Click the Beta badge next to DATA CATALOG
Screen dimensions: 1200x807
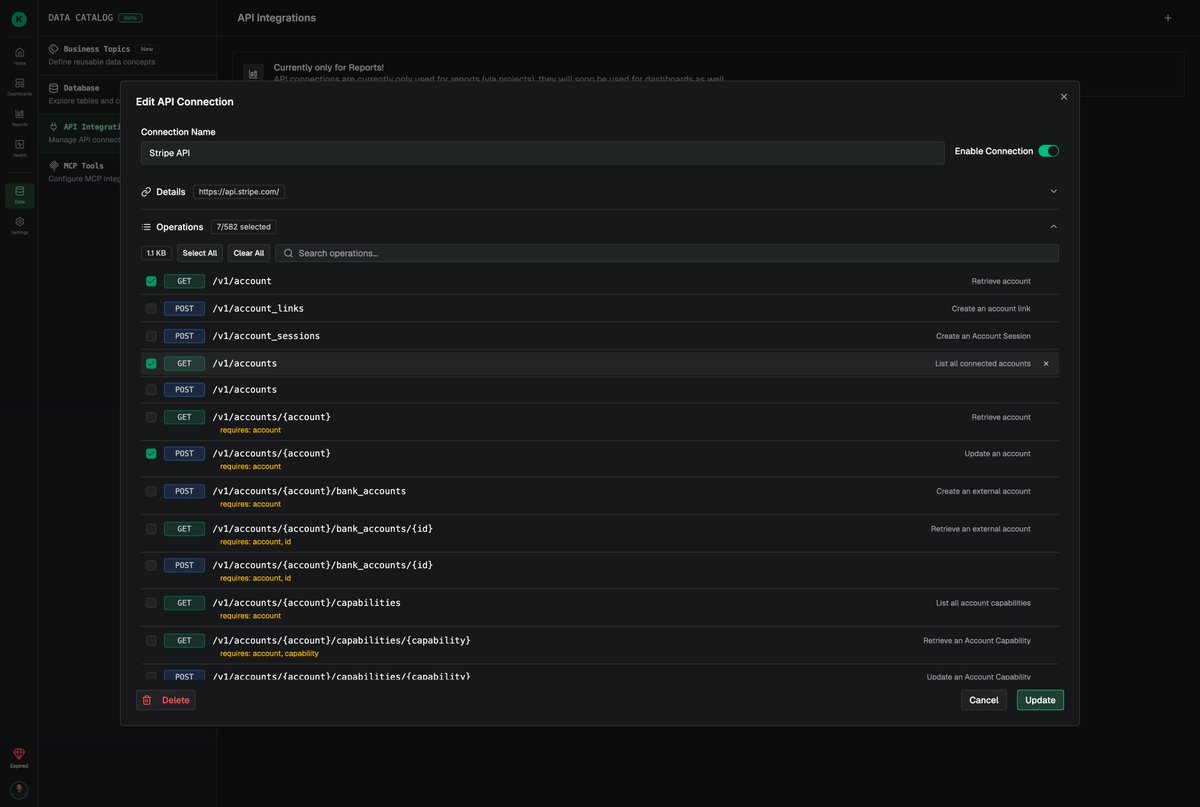point(131,18)
